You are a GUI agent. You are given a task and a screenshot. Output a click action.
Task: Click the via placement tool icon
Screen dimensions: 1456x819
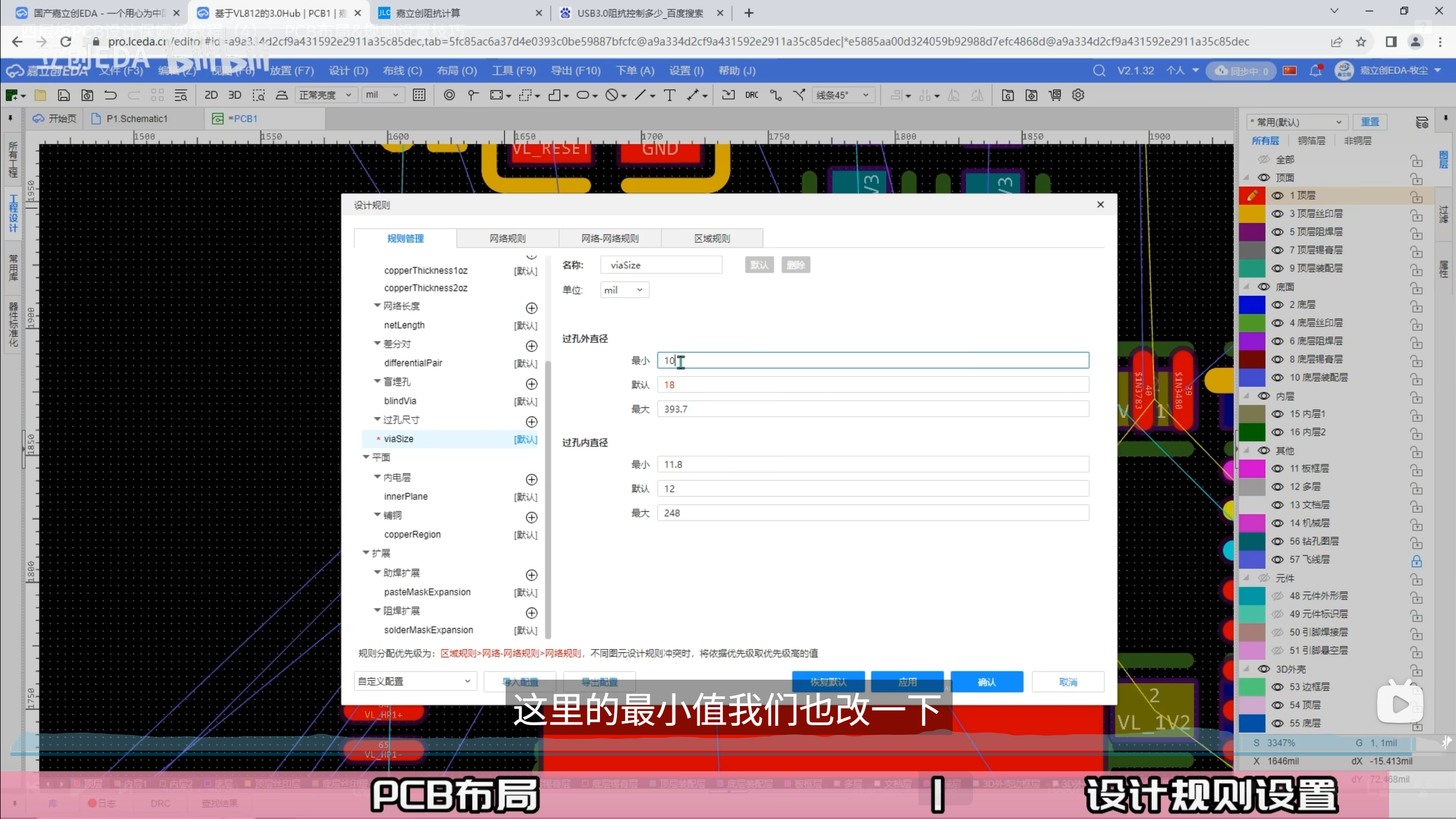449,95
